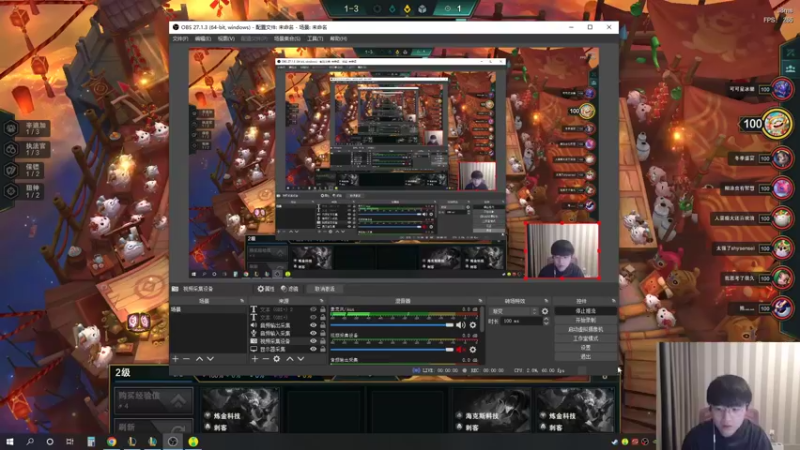The width and height of the screenshot is (800, 450).
Task: Open the 帮助(H) menu
Action: pyautogui.click(x=338, y=39)
